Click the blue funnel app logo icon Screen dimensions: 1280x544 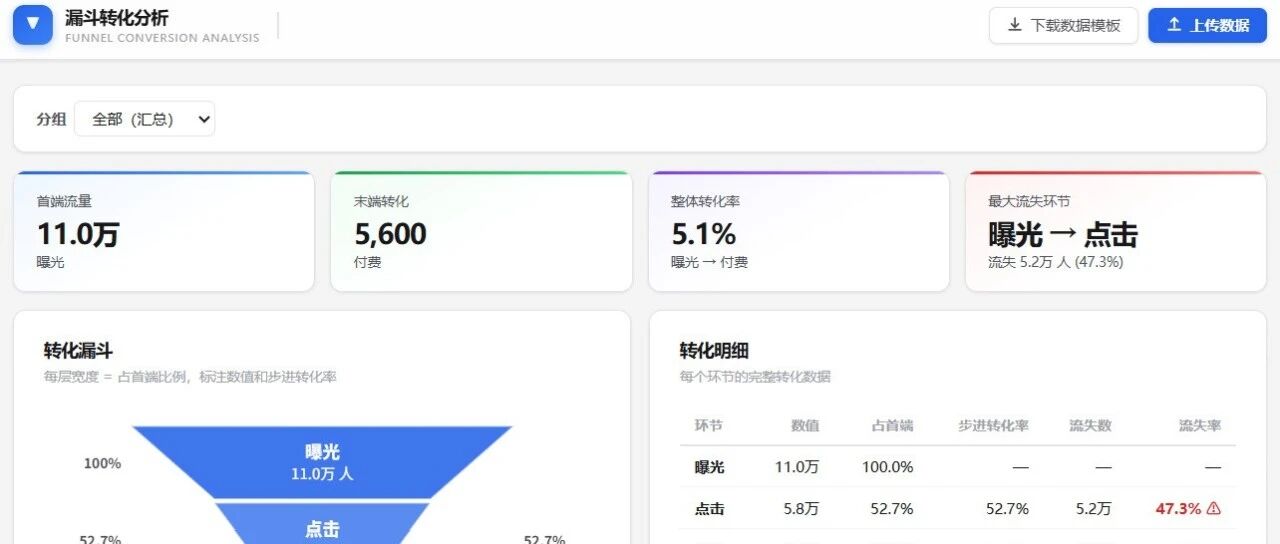tap(33, 25)
